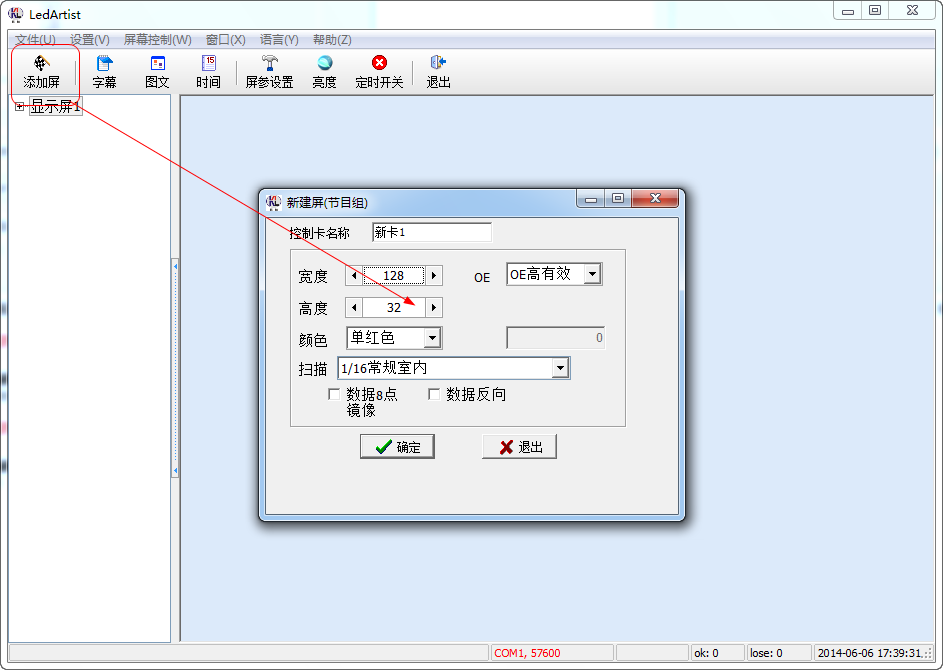
Task: Open the 屏幕控制(W) menu
Action: [158, 40]
